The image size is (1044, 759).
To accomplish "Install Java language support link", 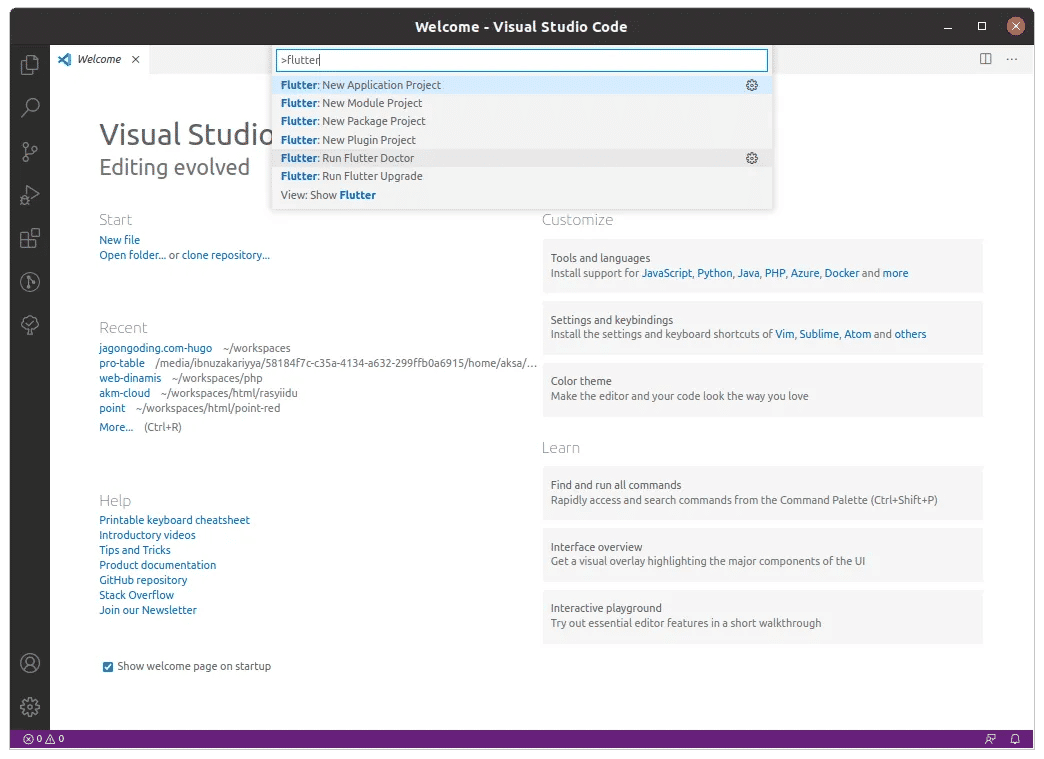I will pyautogui.click(x=748, y=273).
